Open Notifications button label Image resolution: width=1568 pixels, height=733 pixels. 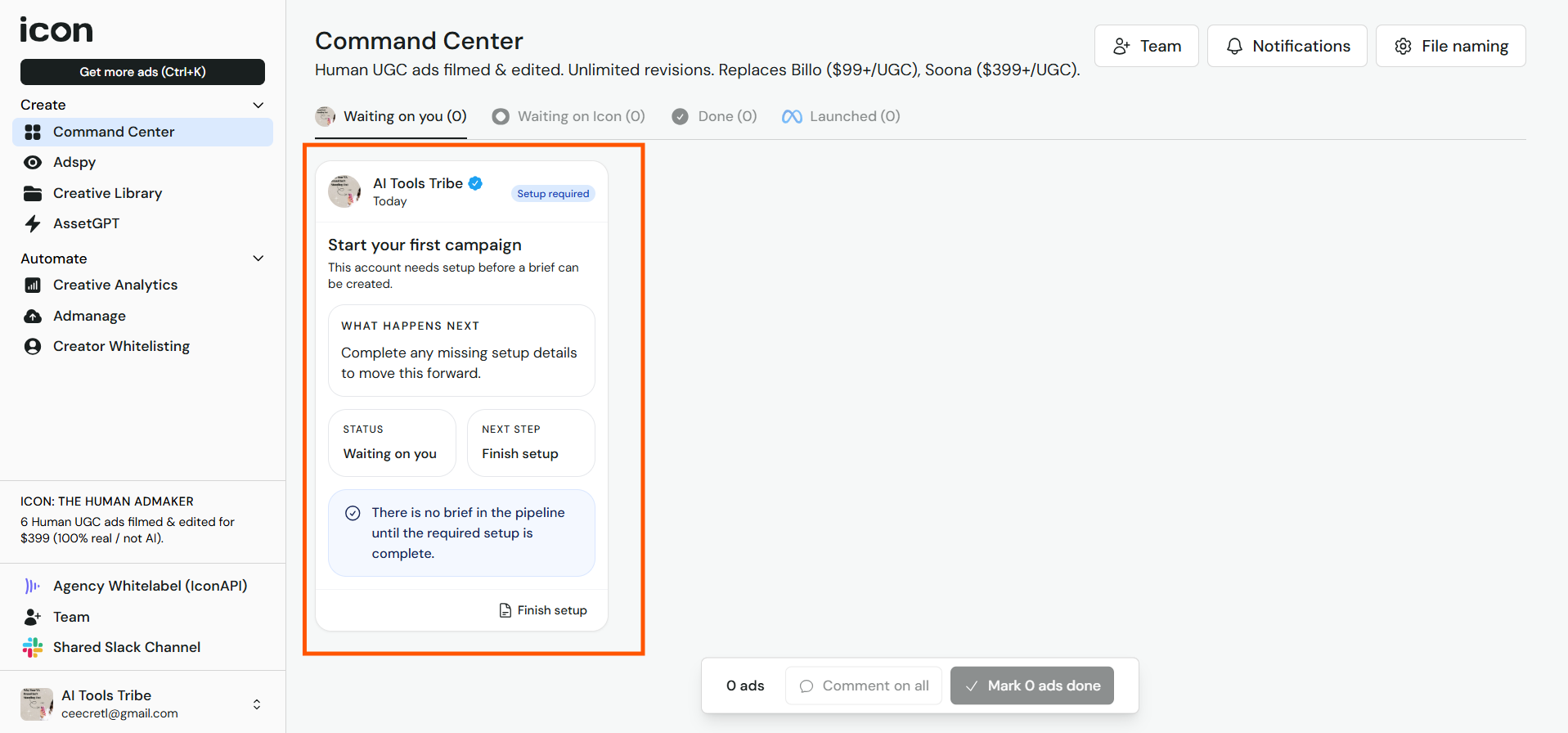coord(1301,46)
